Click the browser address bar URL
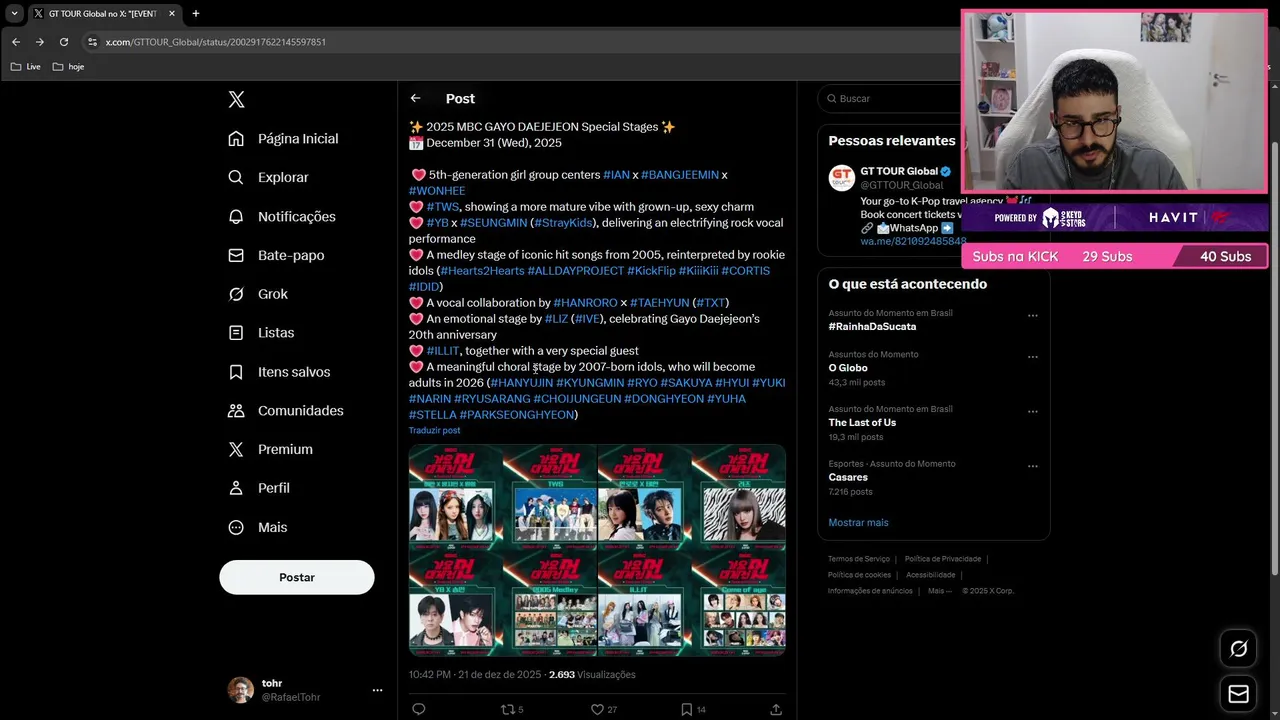The image size is (1280, 720). tap(216, 42)
